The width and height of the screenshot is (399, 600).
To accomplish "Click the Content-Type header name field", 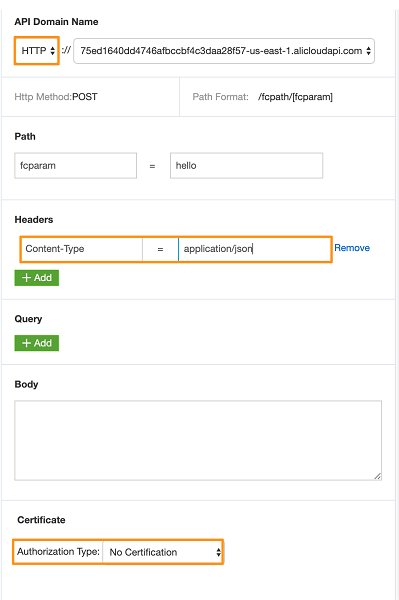I will point(81,249).
